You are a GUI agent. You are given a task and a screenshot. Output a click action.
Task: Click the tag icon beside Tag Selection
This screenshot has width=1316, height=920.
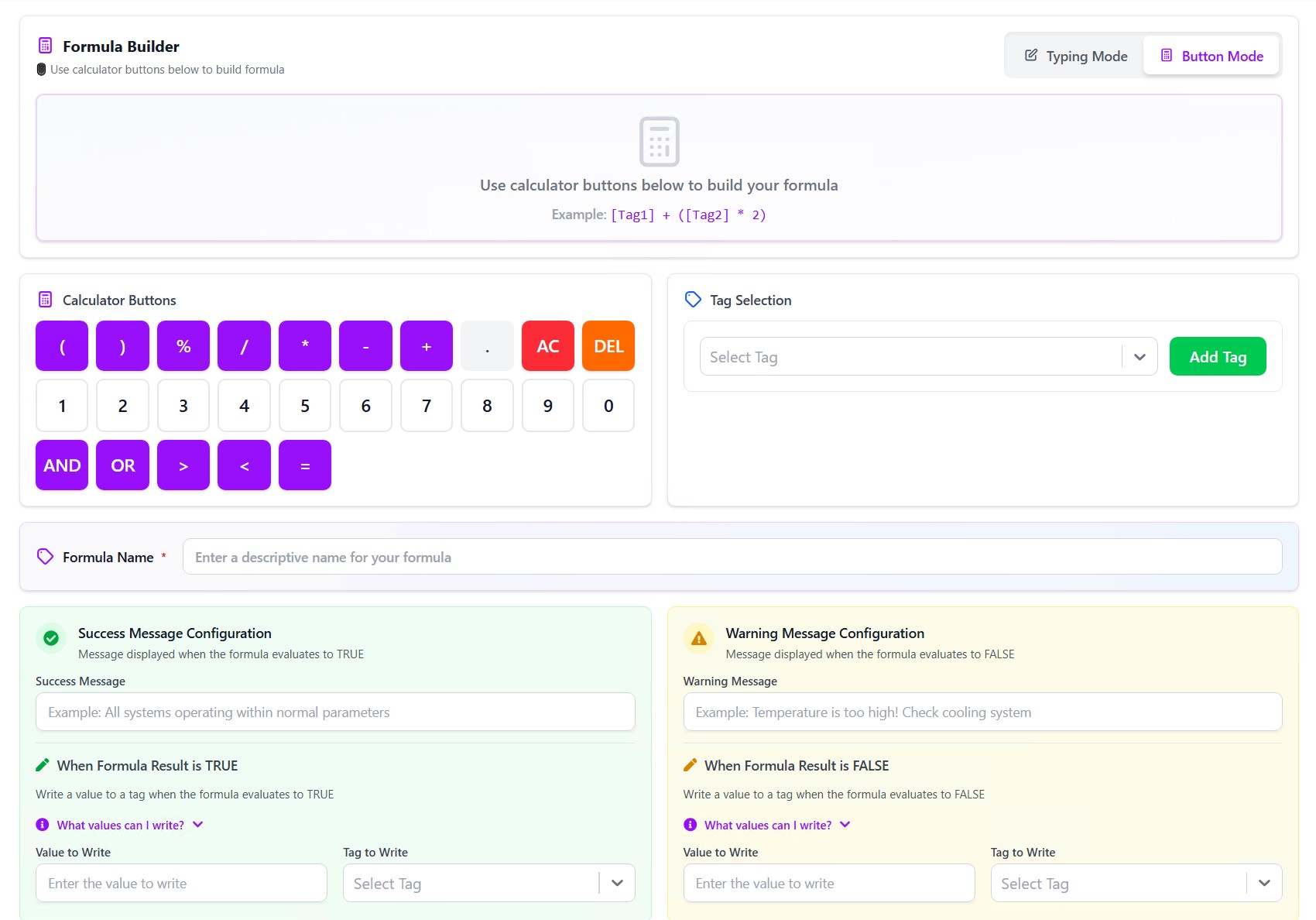tap(693, 300)
